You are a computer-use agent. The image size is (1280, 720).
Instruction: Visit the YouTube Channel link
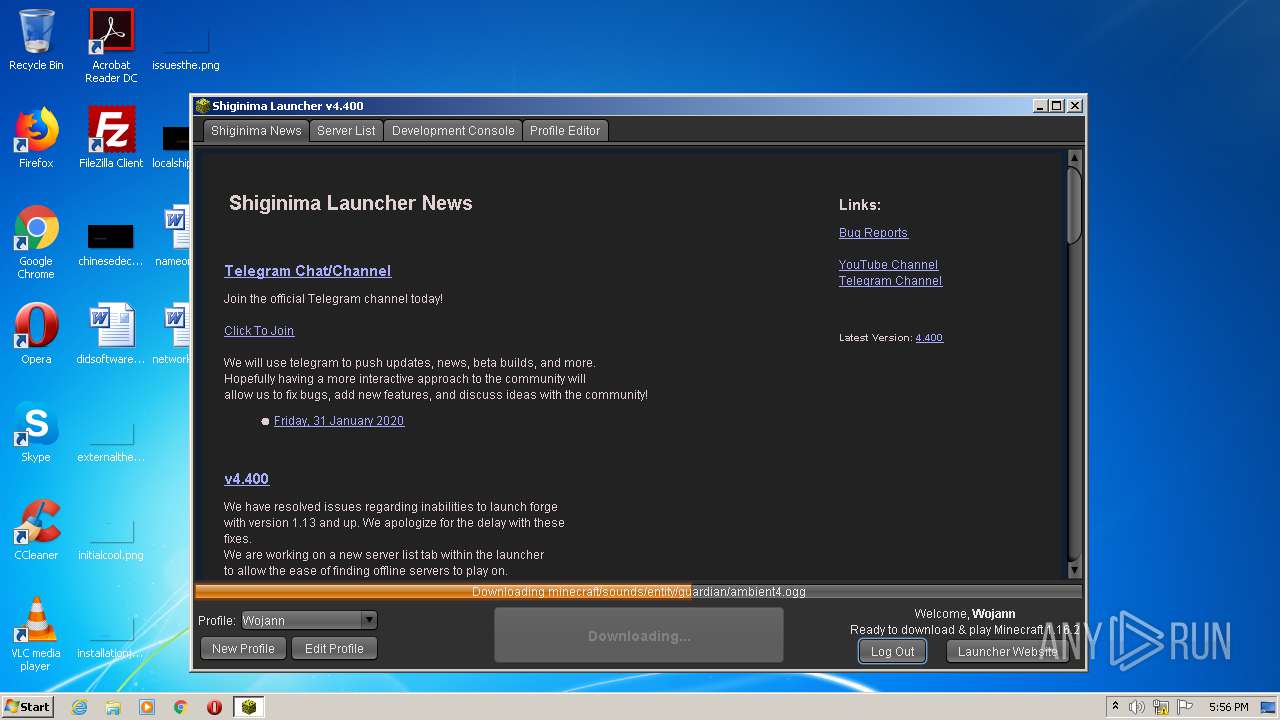[888, 265]
